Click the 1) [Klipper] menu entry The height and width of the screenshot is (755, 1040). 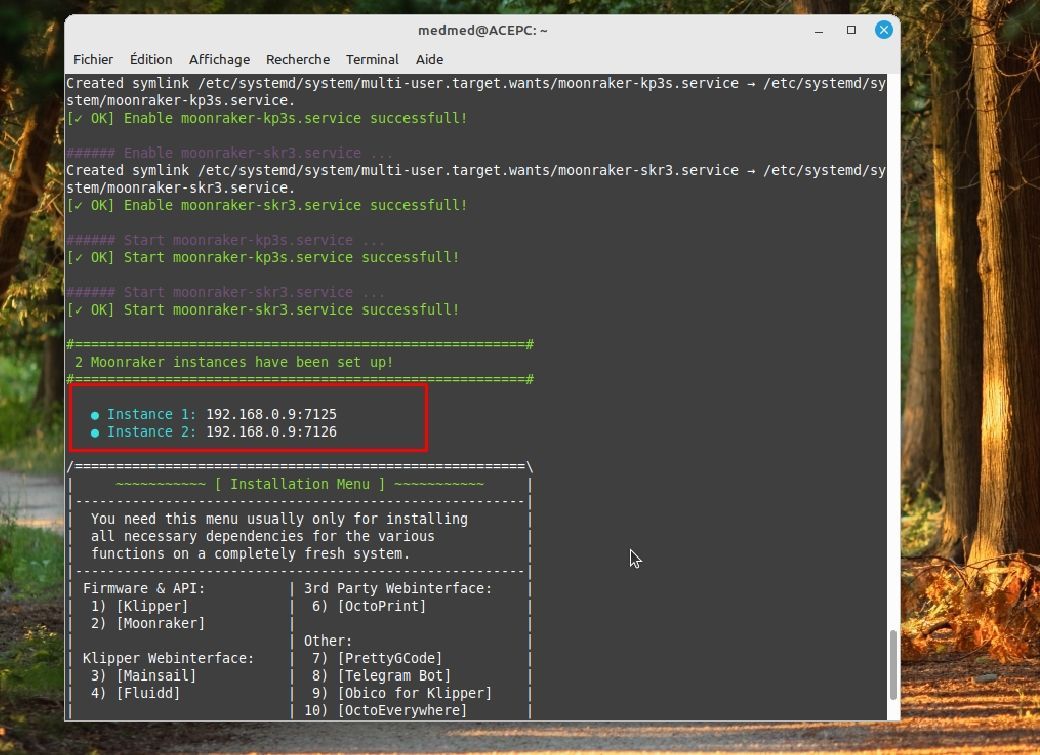(x=139, y=606)
